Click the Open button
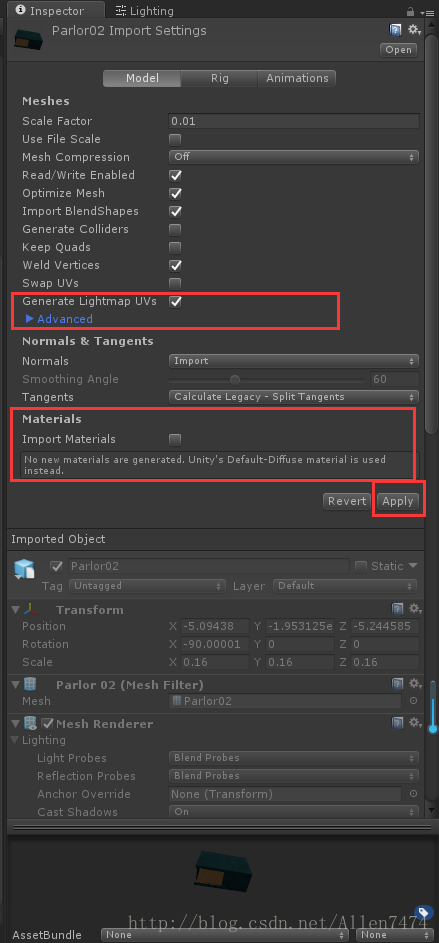This screenshot has width=439, height=943. click(x=398, y=50)
